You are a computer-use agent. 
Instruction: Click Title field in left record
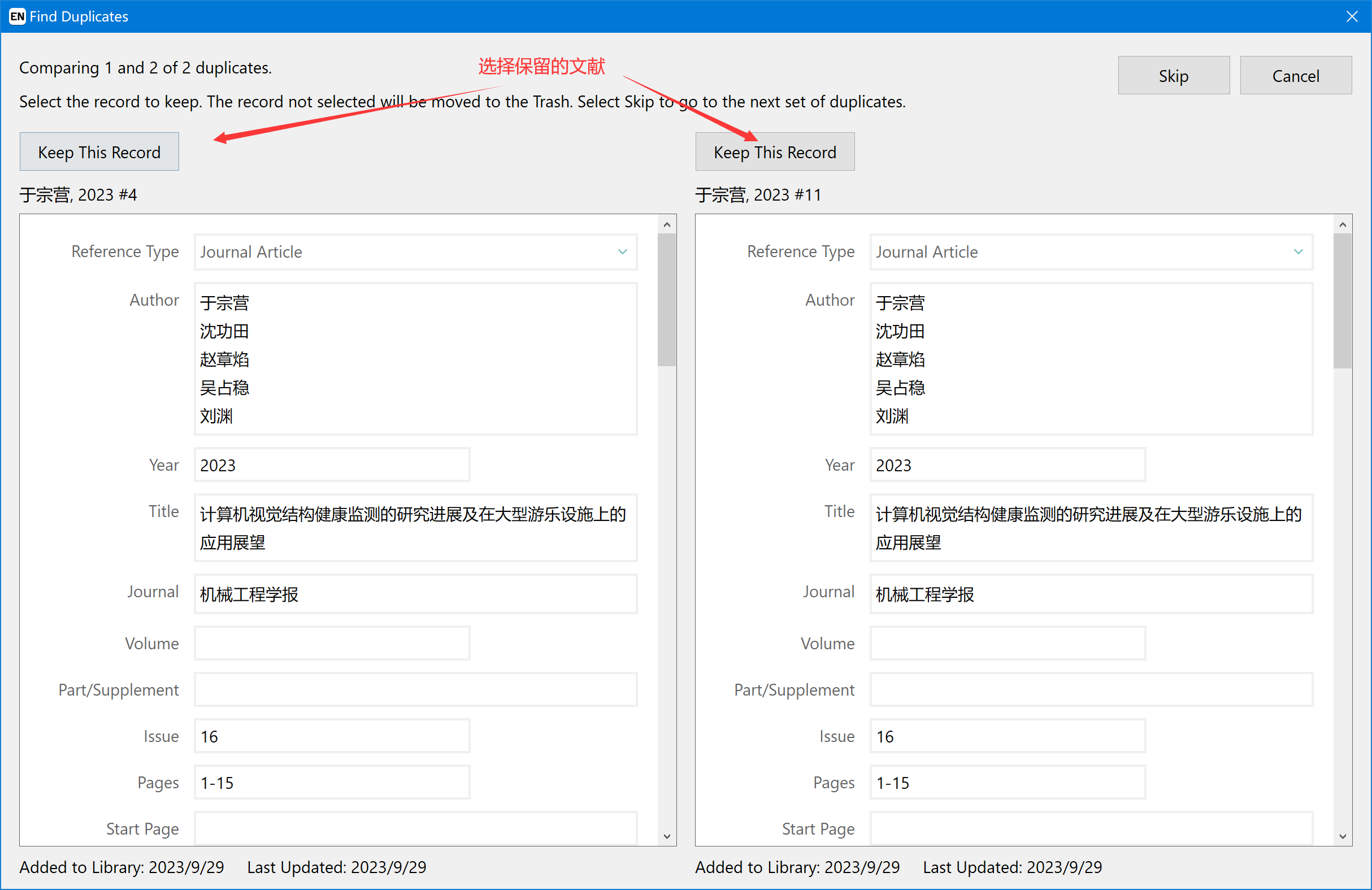416,527
